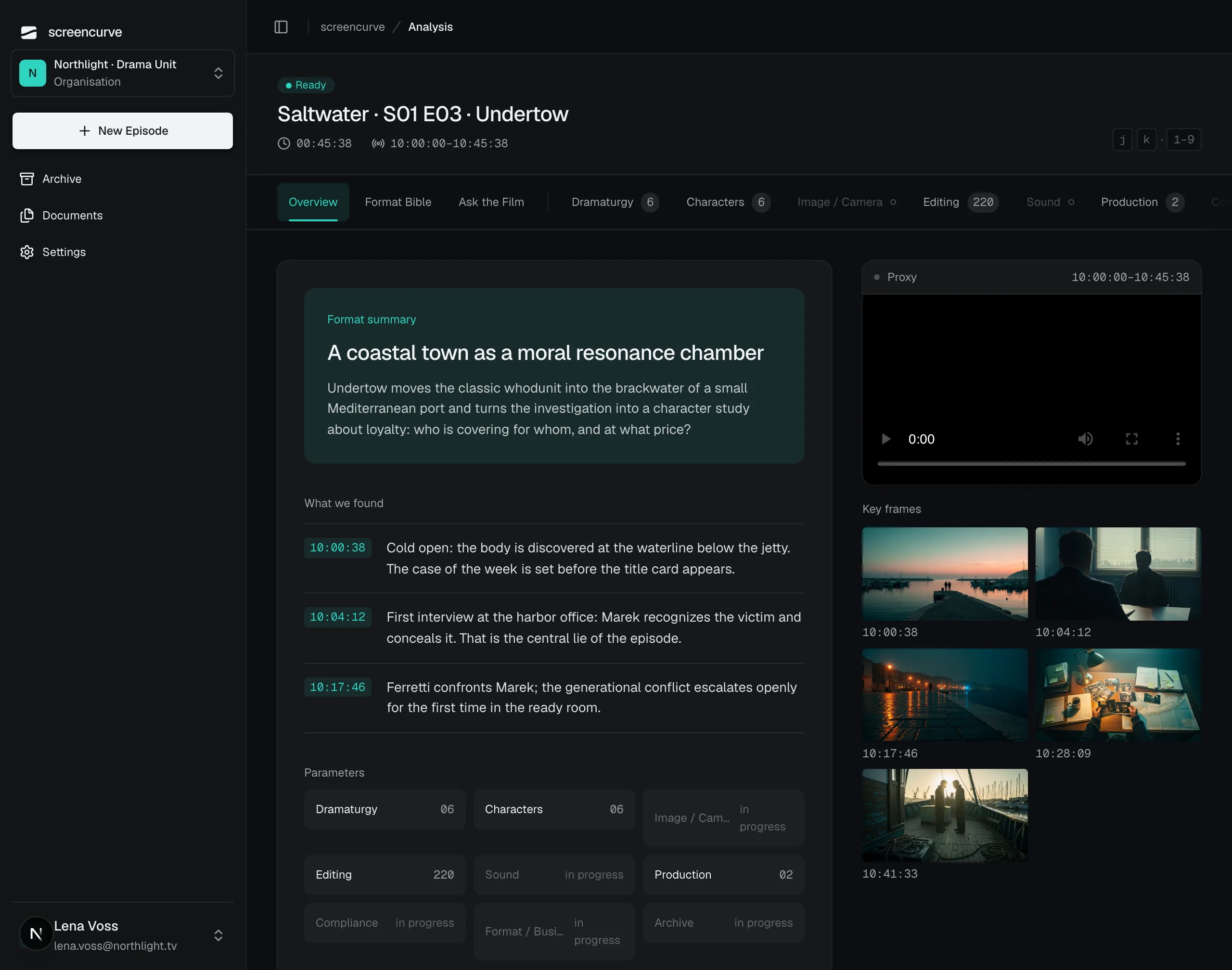Viewport: 1232px width, 970px height.
Task: Click the 00:45:38 duration text
Action: point(324,144)
